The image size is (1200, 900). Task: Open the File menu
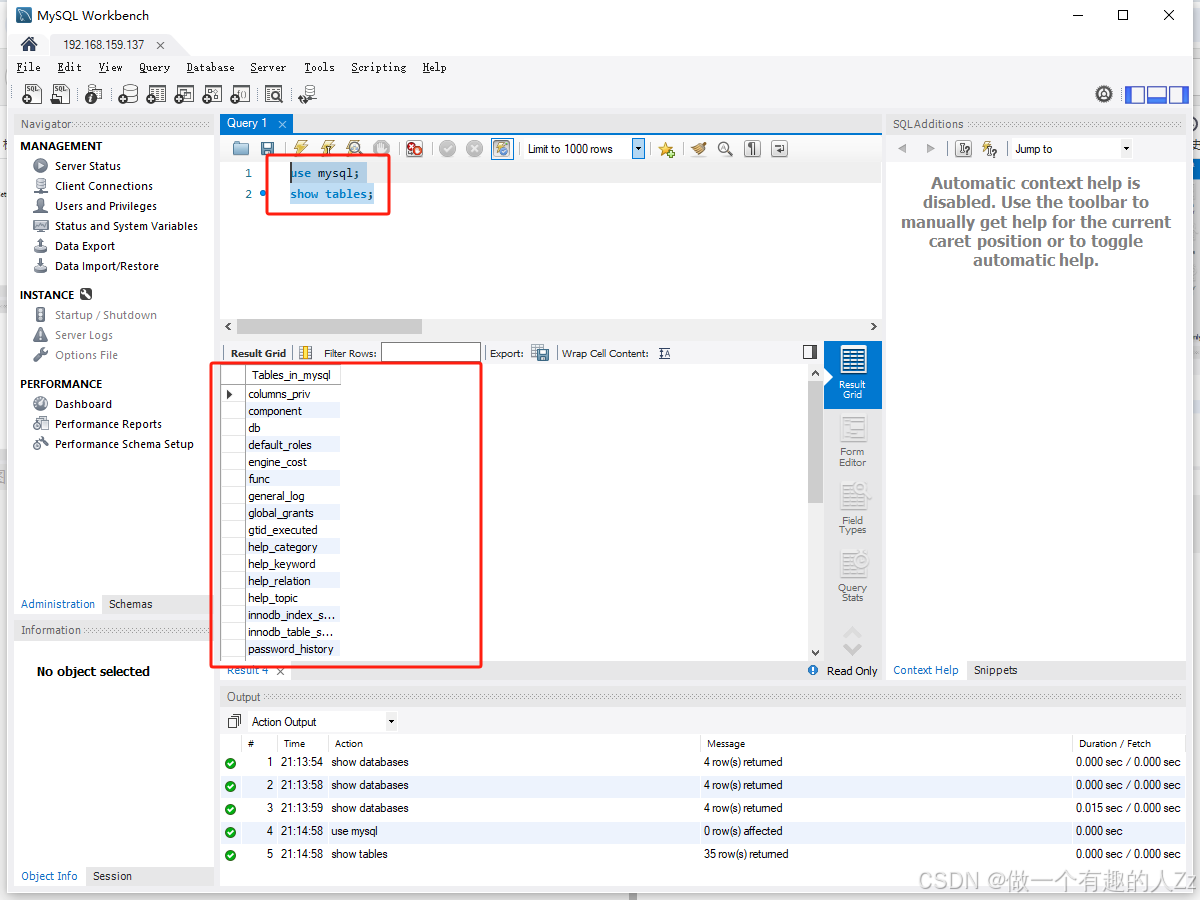tap(29, 67)
